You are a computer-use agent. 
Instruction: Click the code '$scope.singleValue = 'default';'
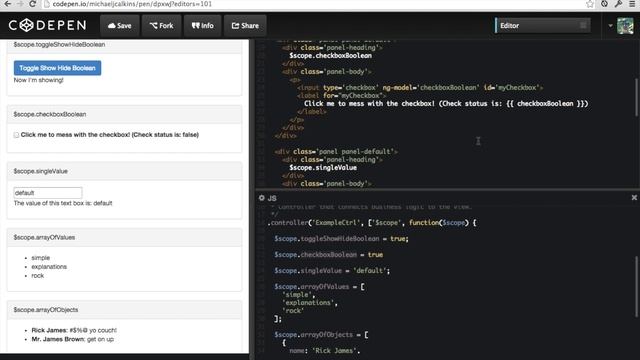pos(332,271)
